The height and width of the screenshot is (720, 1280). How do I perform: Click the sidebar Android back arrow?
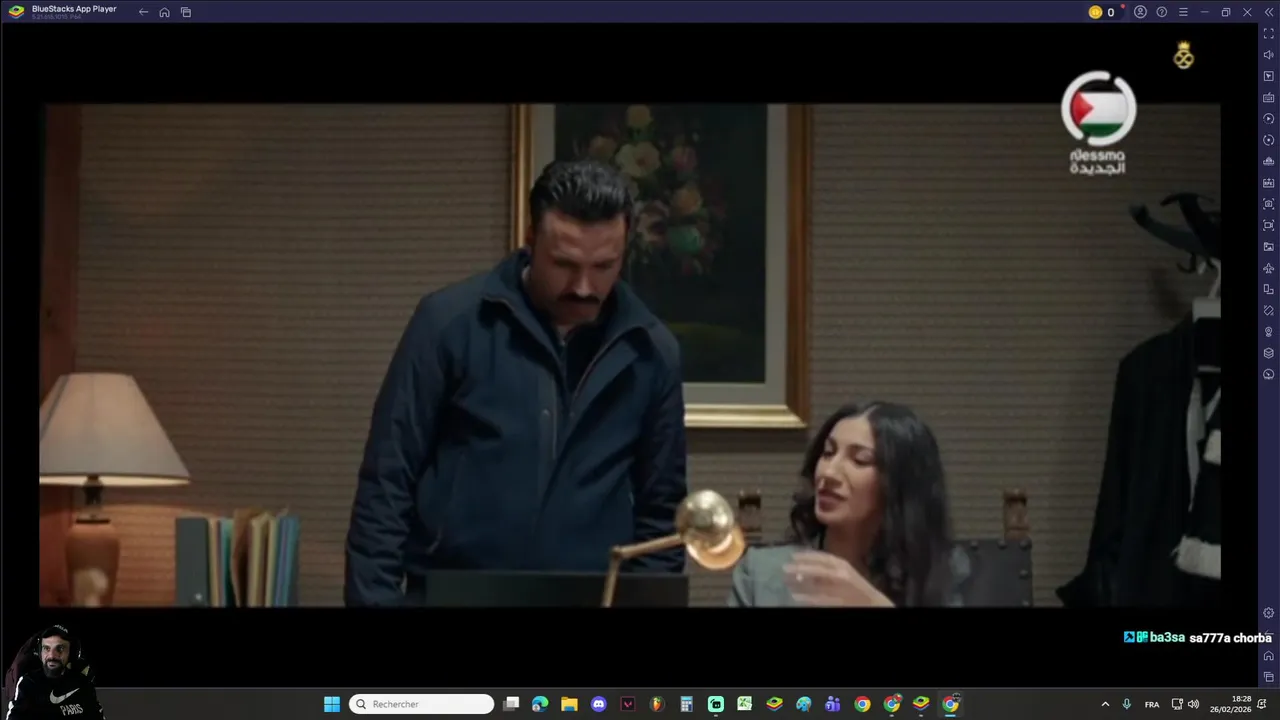[x=1269, y=635]
